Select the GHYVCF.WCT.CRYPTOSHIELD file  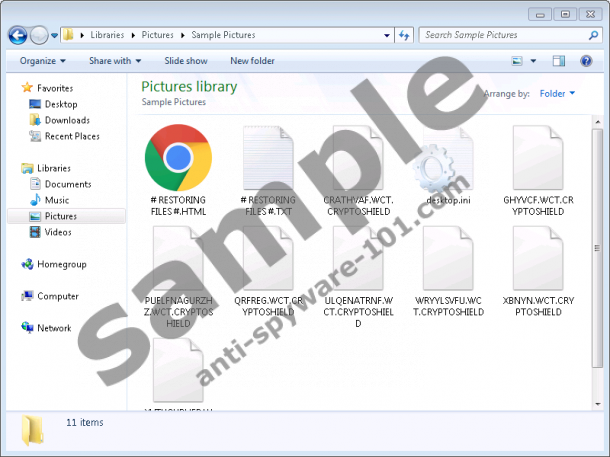[x=538, y=160]
